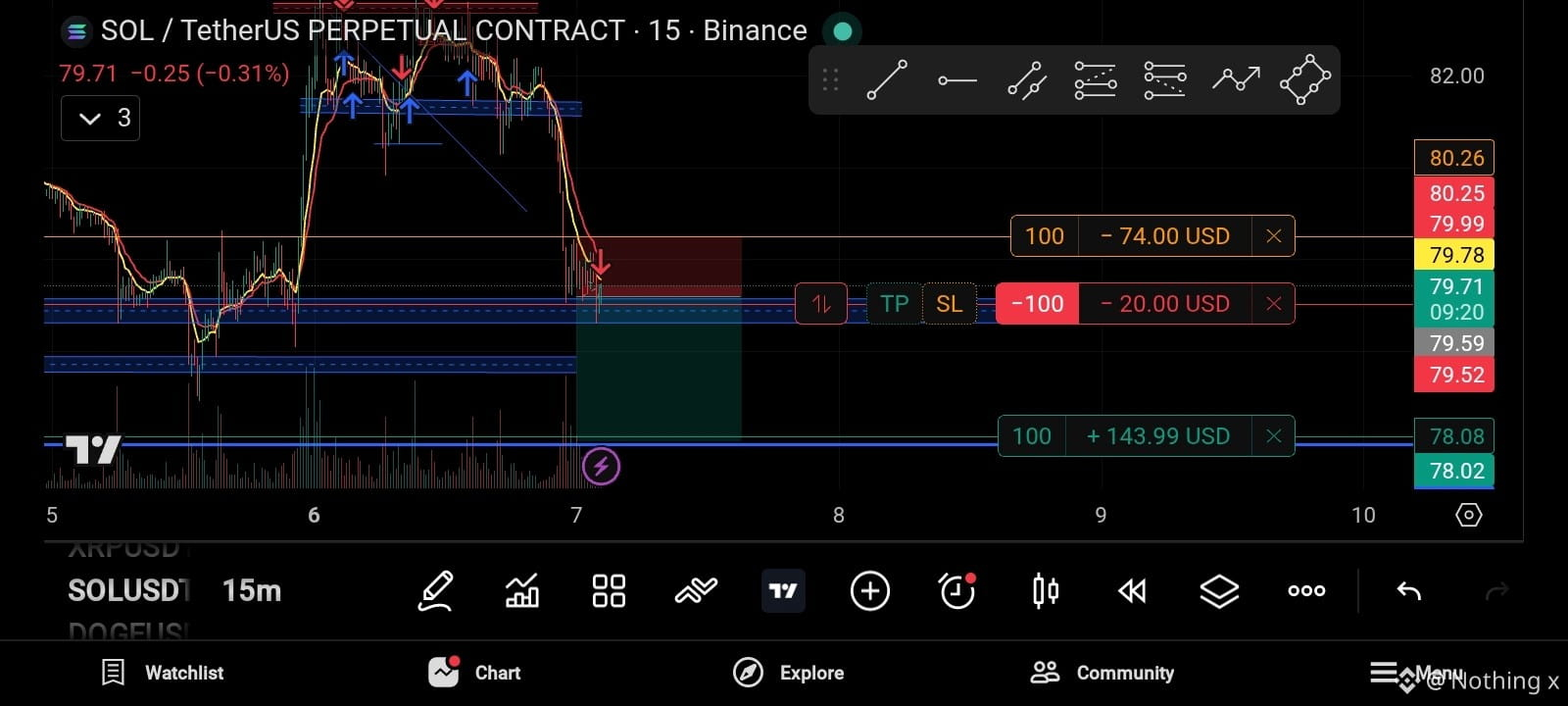Open chart settings hexagon icon
The image size is (1568, 706).
1468,515
